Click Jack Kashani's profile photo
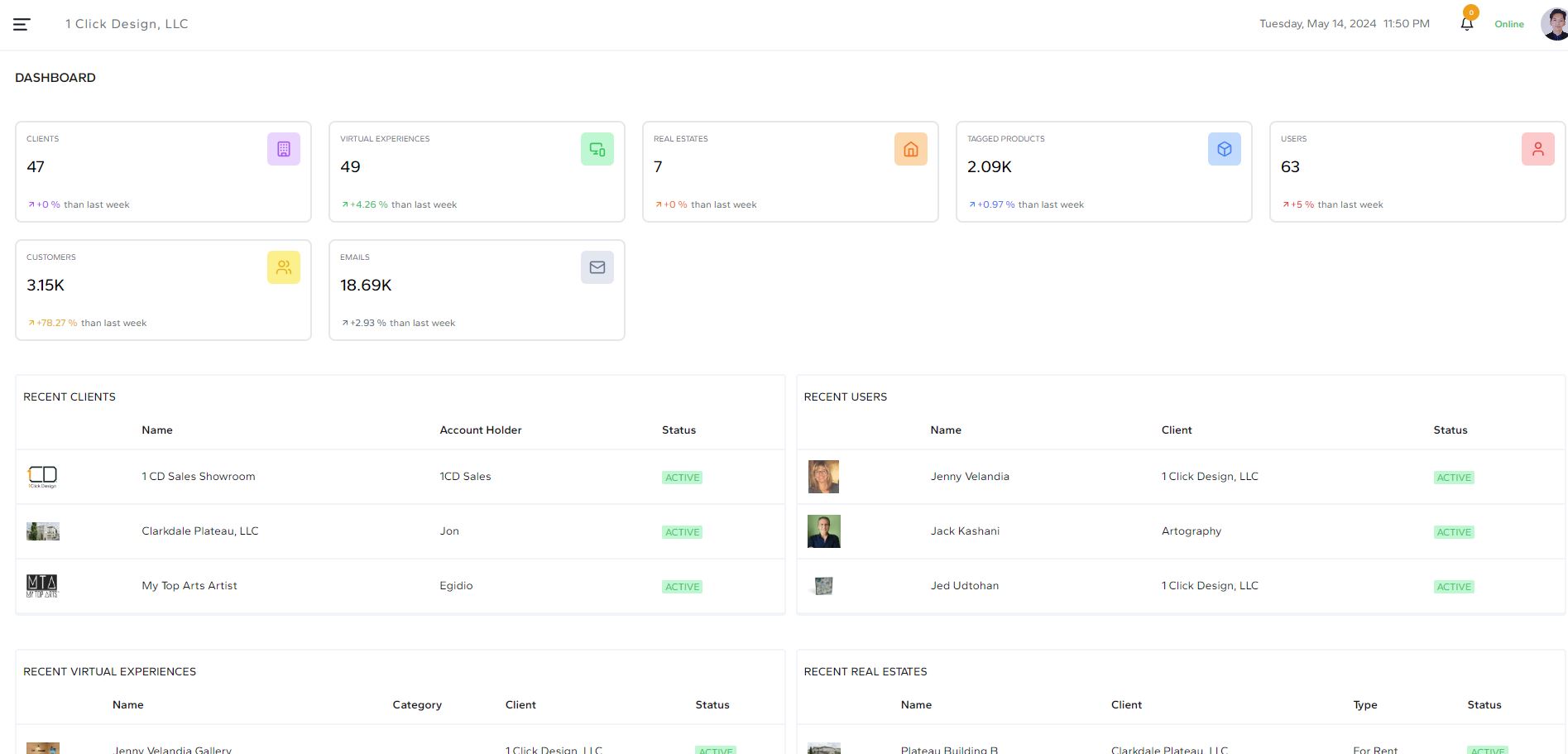This screenshot has width=1568, height=754. pyautogui.click(x=823, y=531)
